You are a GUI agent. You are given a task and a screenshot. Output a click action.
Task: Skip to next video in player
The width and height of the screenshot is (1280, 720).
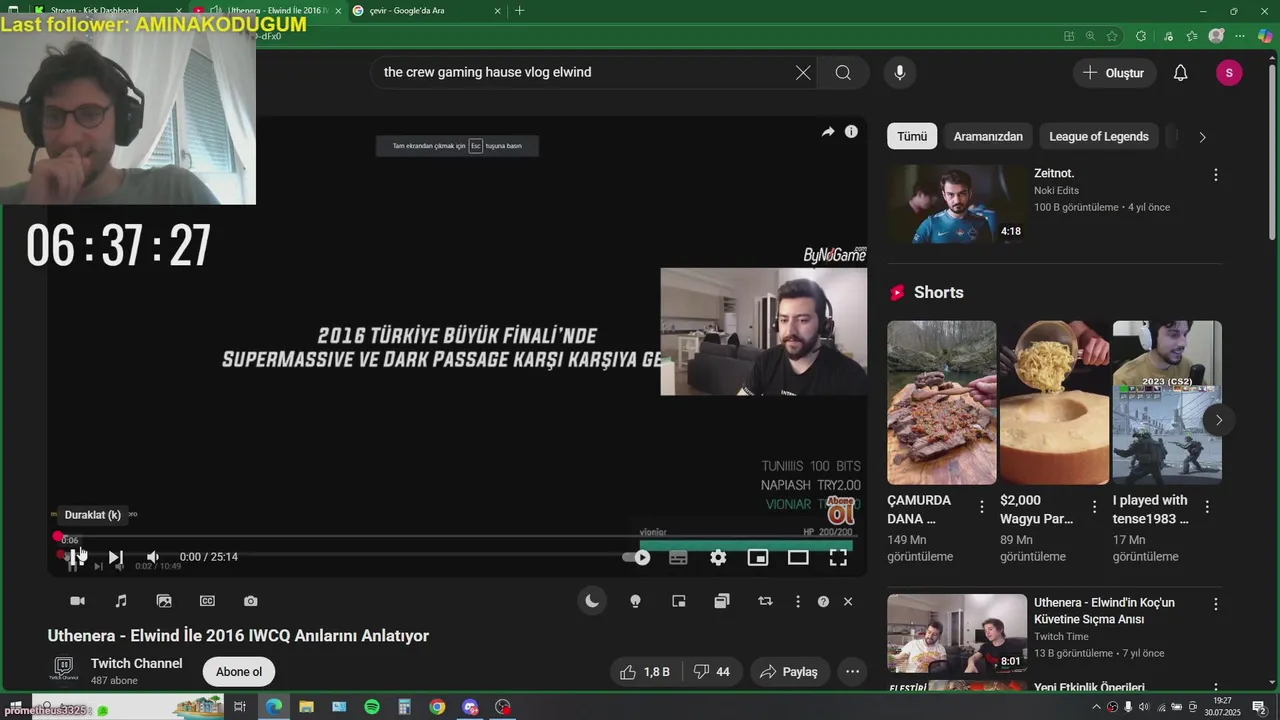tap(115, 557)
